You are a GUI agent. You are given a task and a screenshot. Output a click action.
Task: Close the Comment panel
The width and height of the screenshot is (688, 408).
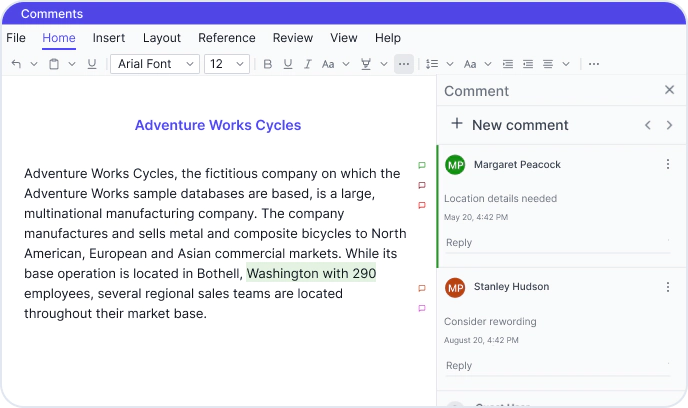(x=669, y=90)
